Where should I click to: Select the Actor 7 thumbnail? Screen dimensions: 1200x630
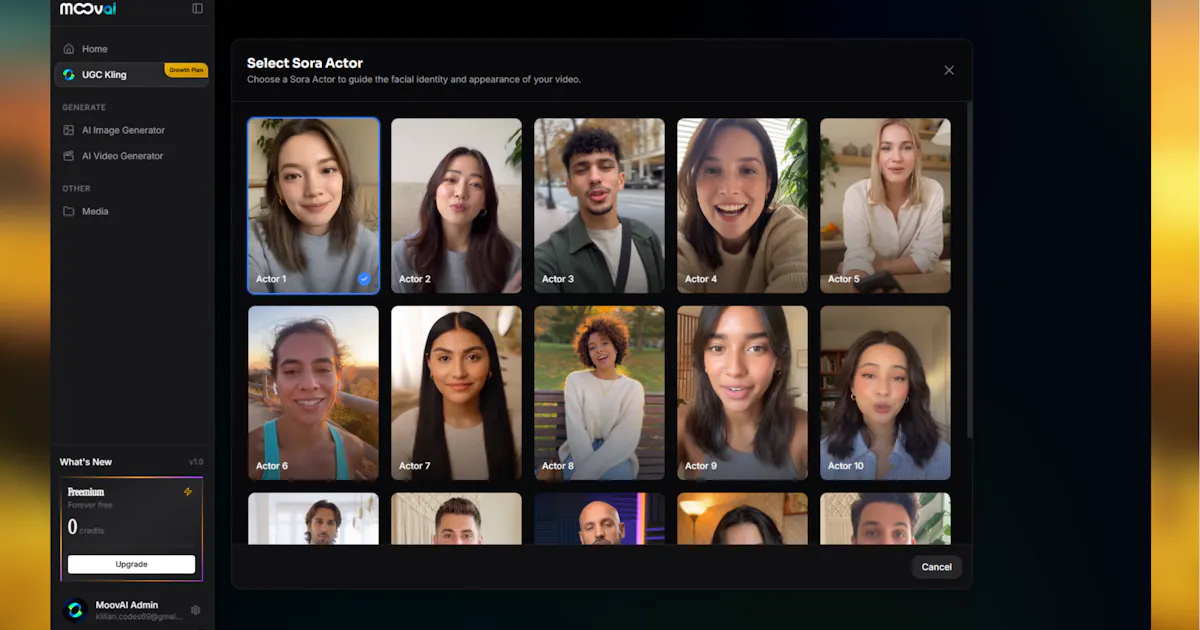pyautogui.click(x=456, y=393)
